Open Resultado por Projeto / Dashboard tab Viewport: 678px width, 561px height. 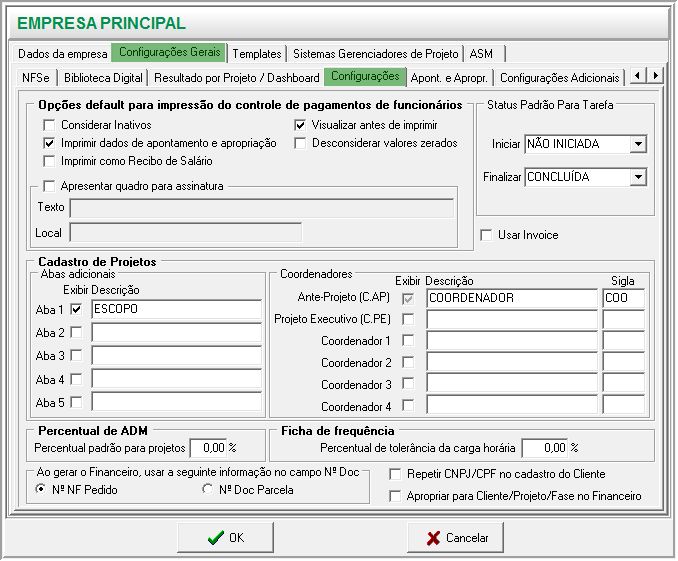click(x=237, y=78)
